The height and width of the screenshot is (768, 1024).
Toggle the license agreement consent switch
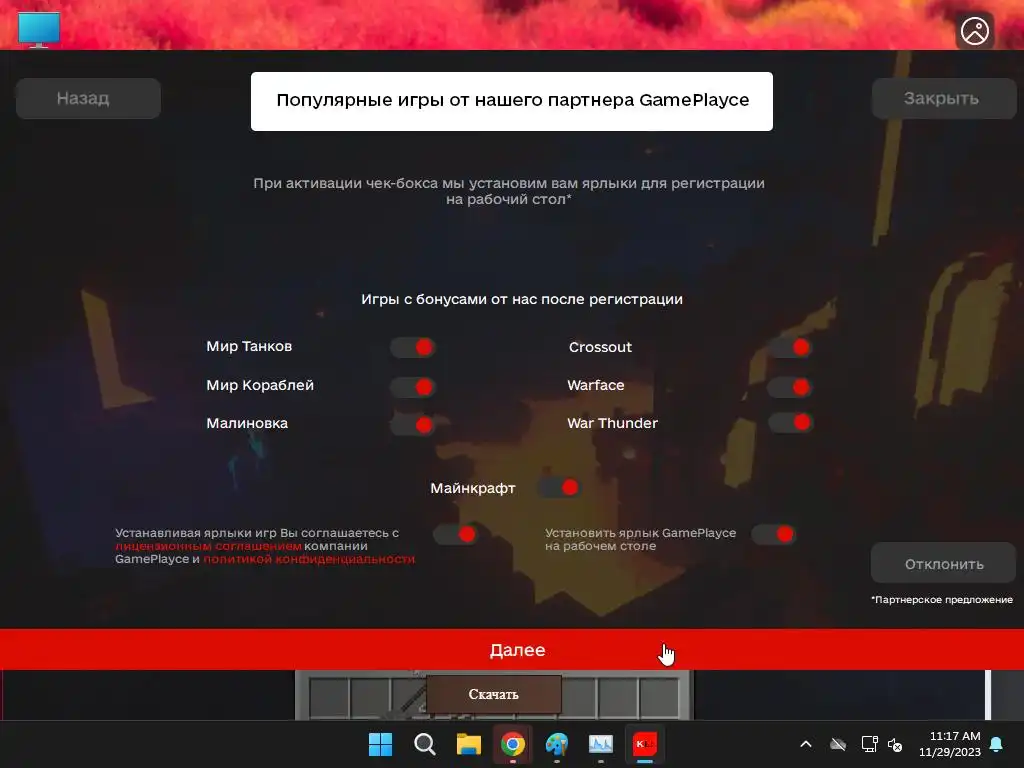(455, 534)
